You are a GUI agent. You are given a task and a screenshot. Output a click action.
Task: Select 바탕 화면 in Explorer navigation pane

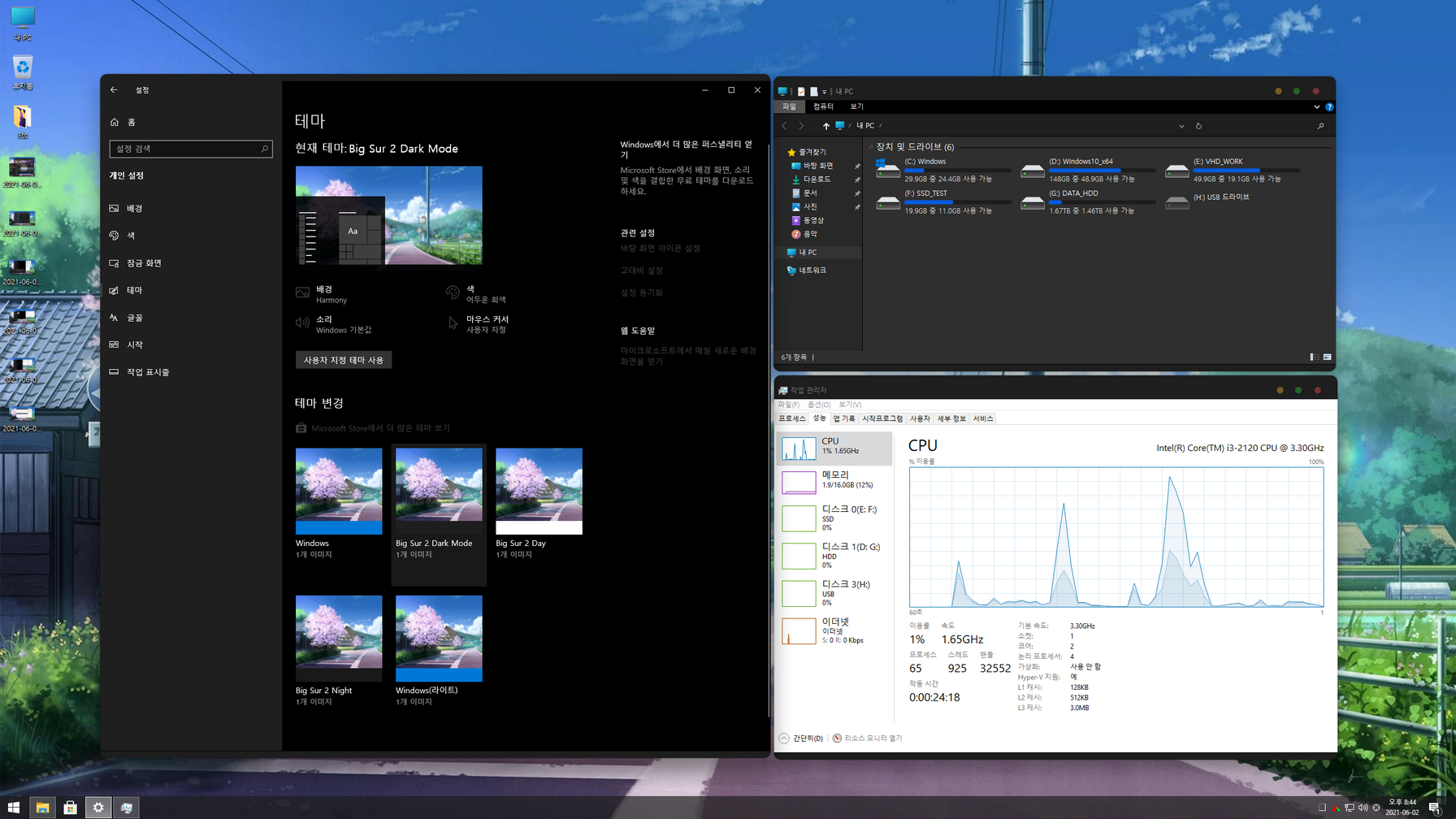812,166
